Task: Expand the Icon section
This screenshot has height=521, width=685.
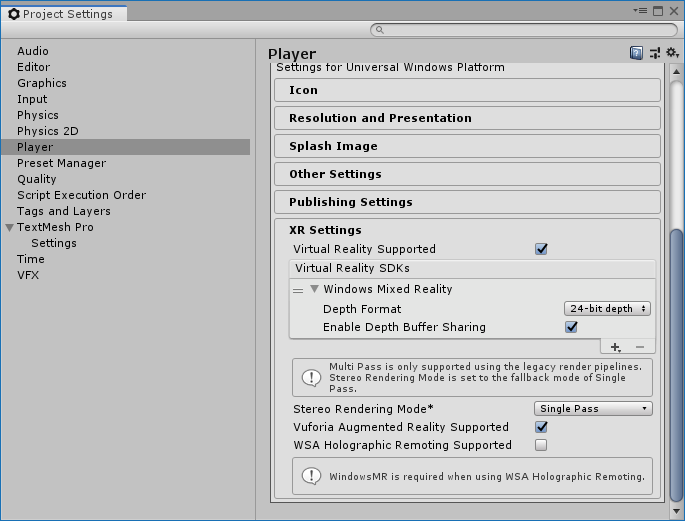Action: point(467,90)
